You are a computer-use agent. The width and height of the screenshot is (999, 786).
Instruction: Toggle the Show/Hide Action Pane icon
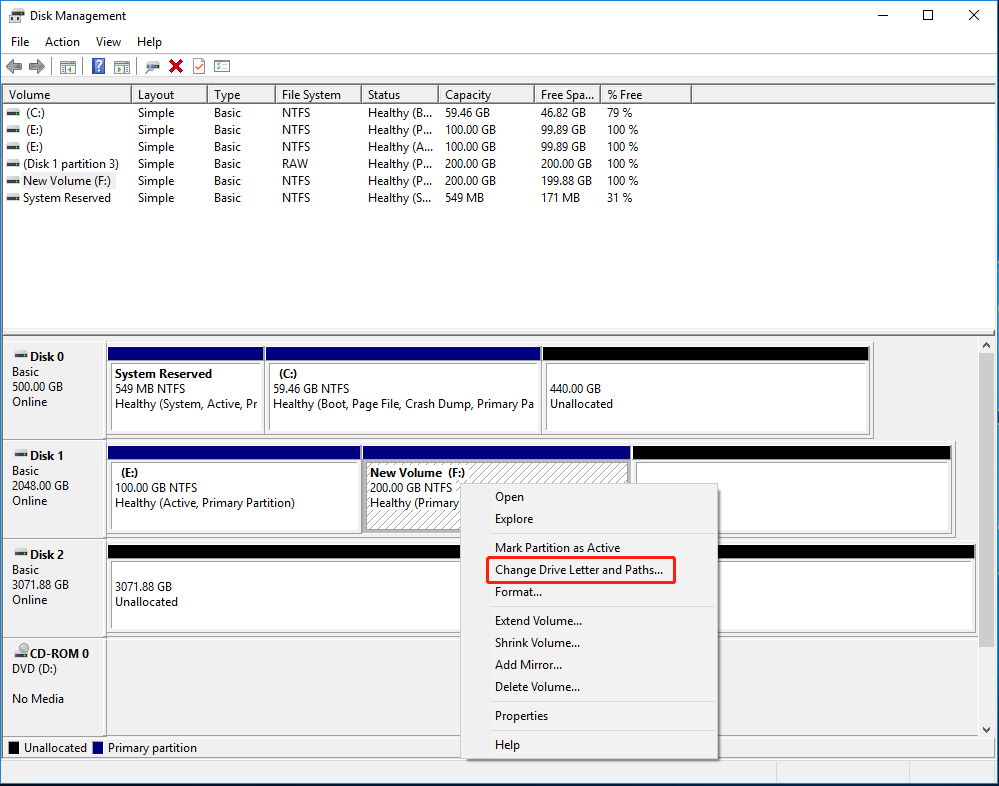pos(122,66)
